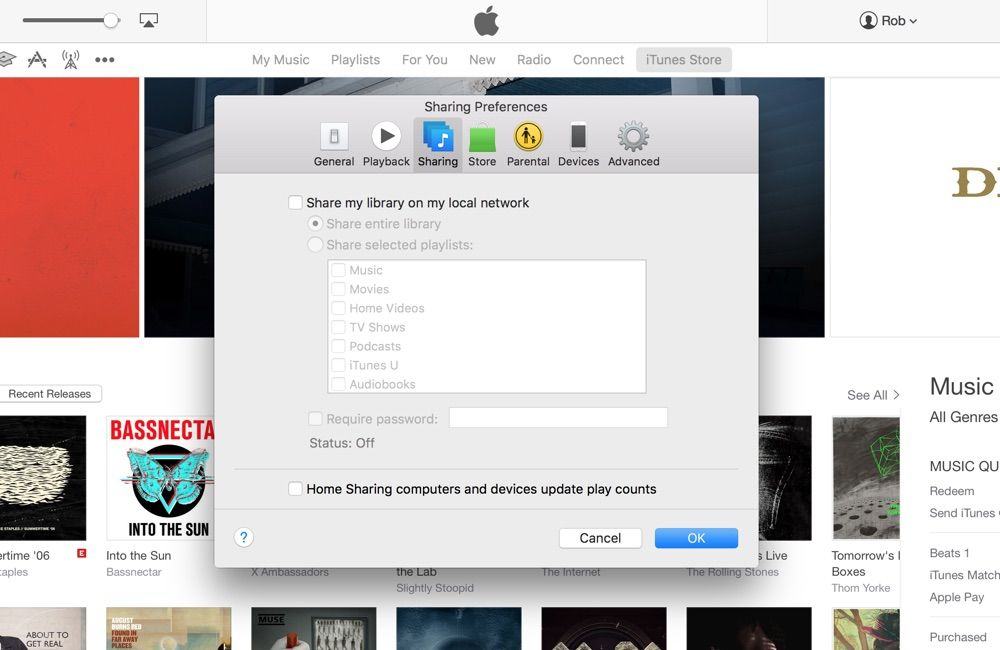
Task: Switch to Devices preferences pane
Action: click(578, 144)
